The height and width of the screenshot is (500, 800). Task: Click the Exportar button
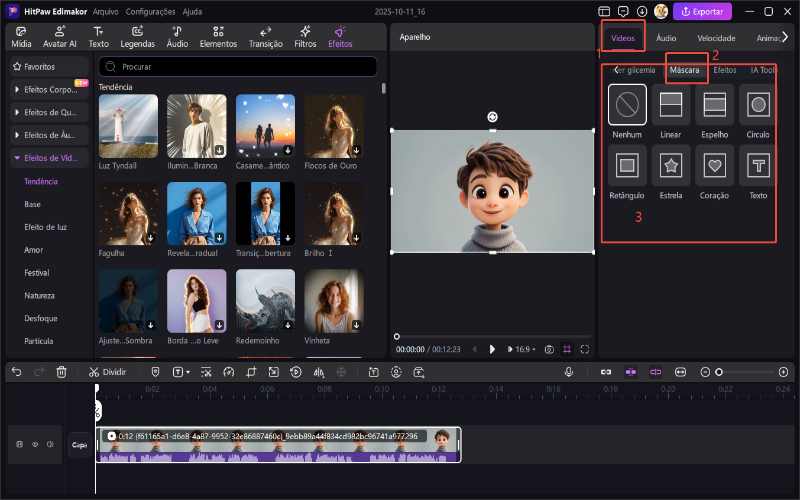point(702,11)
